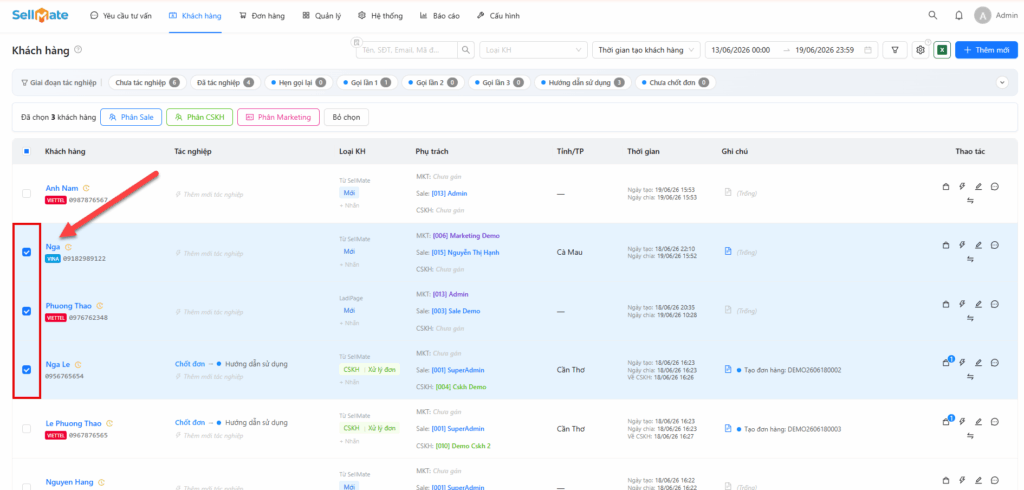The width and height of the screenshot is (1024, 490).
Task: Open the Yêu cầu tư vấn menu
Action: [121, 16]
